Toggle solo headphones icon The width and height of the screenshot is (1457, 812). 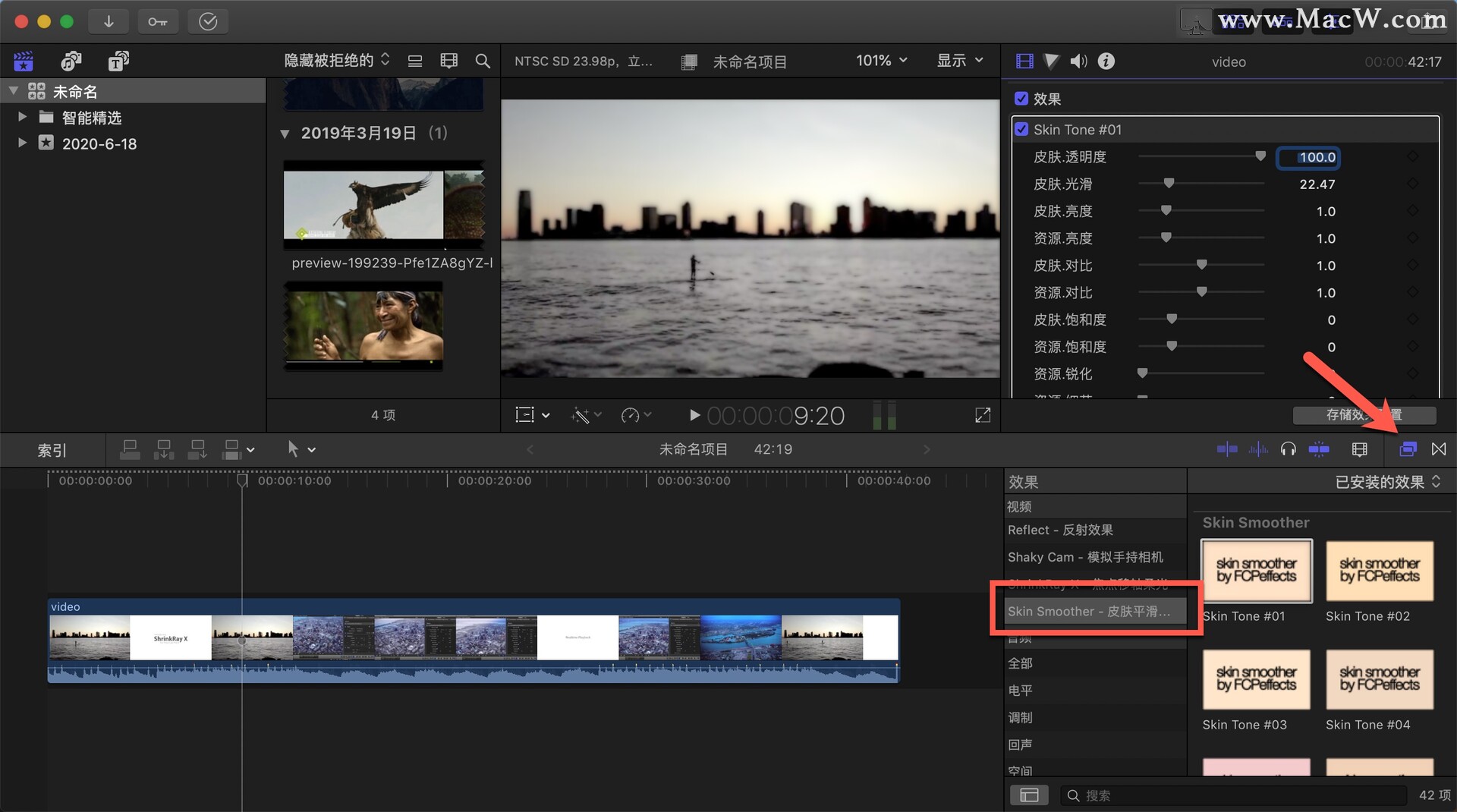(1288, 449)
